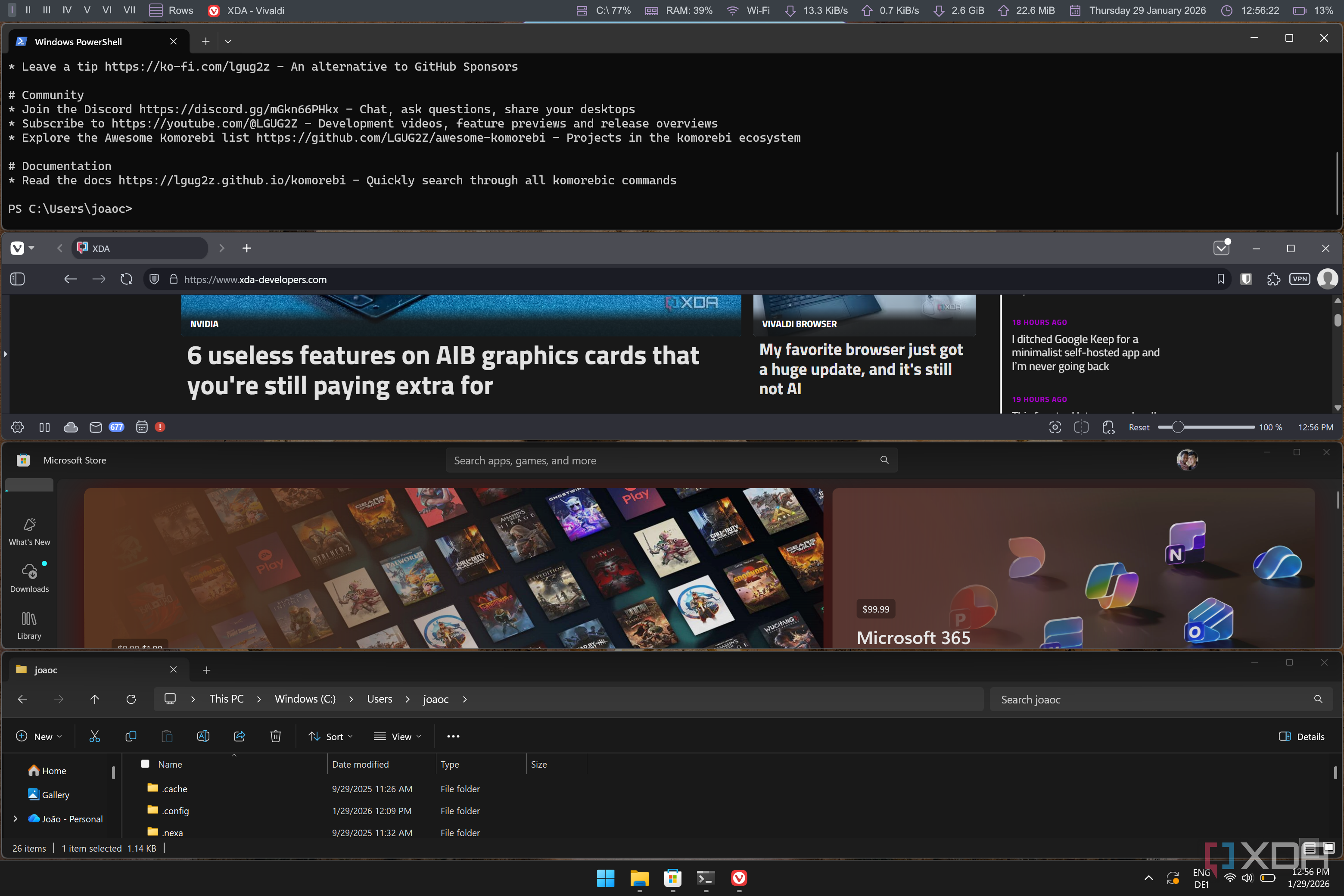This screenshot has width=1344, height=896.
Task: Search apps field in Microsoft Store
Action: pos(672,460)
